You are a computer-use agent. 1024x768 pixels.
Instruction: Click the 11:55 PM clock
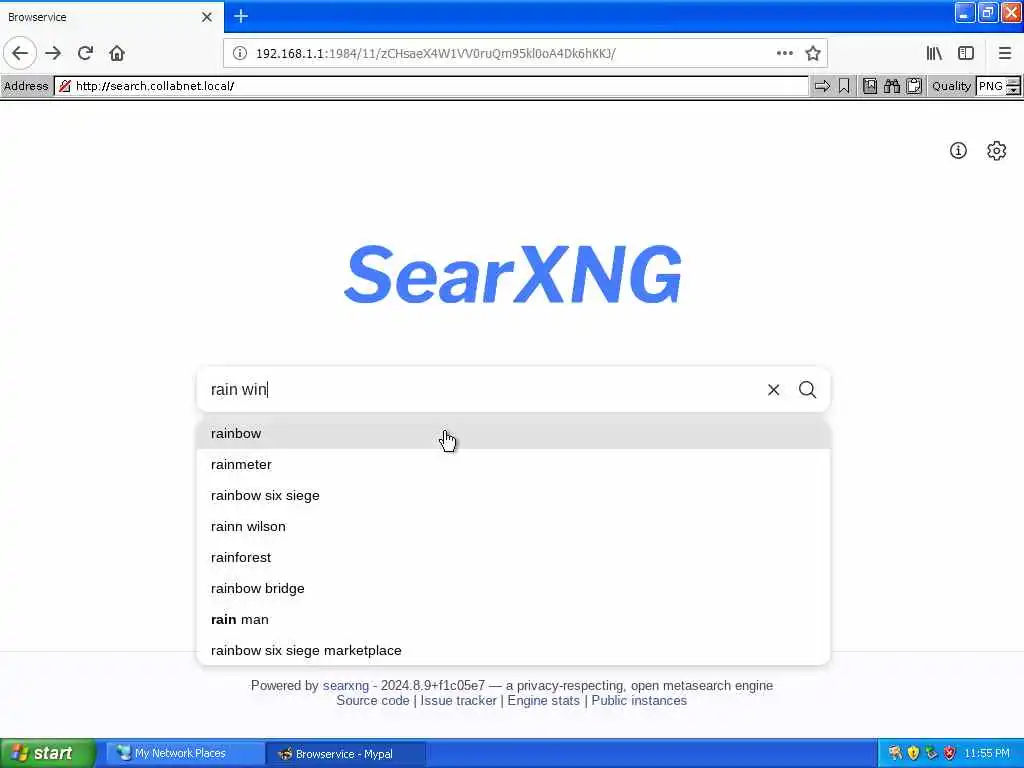987,753
